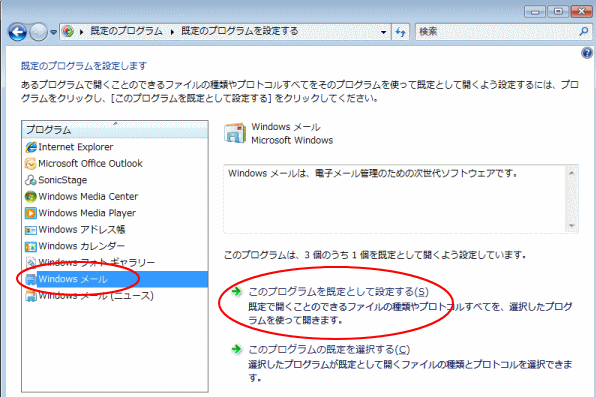Choose Microsoft Office Outlook text row
Viewport: 596px width, 397px height.
point(90,164)
